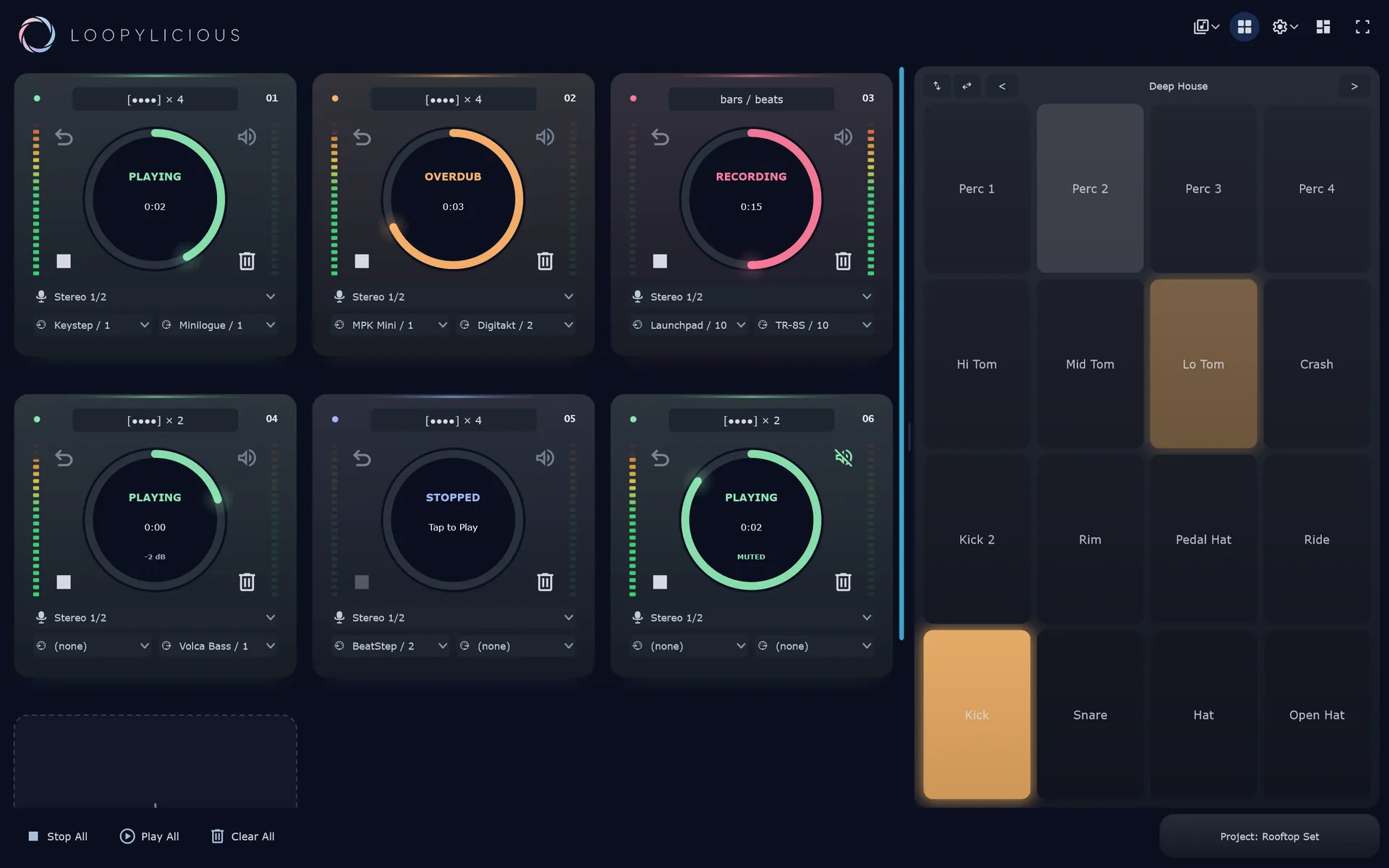Open Minilogue / 1 MIDI output dropdown

(218, 325)
